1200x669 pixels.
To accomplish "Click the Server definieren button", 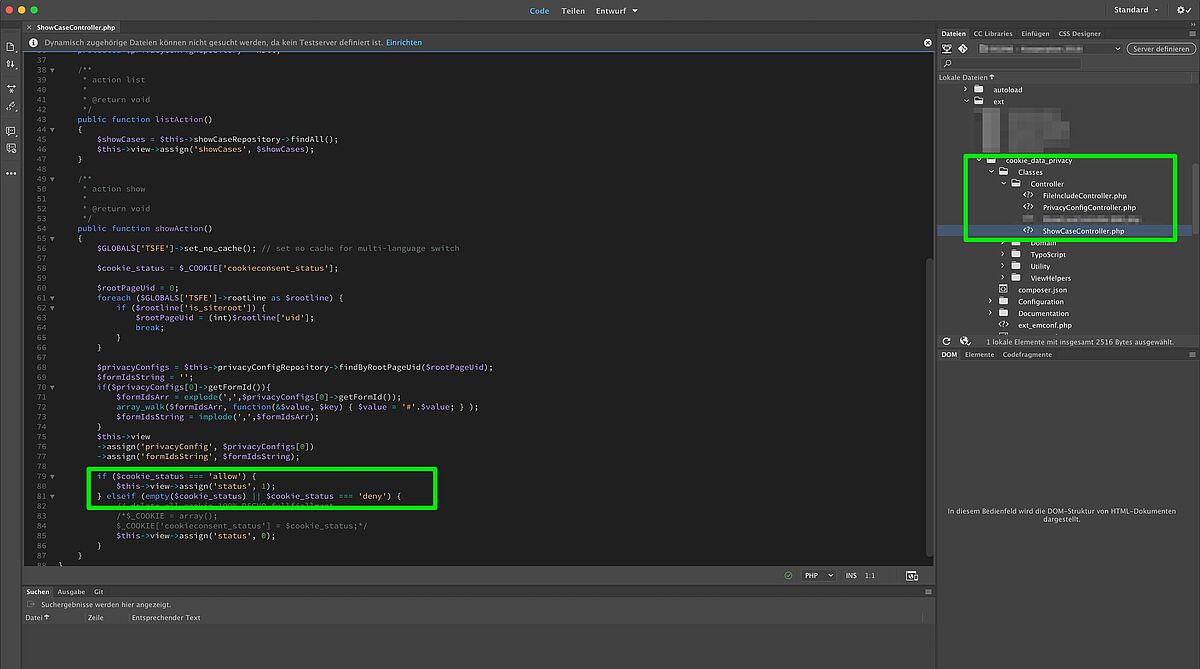I will coord(1159,48).
